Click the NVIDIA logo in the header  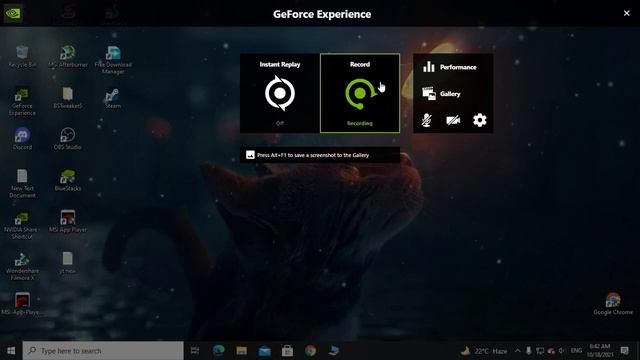(13, 13)
